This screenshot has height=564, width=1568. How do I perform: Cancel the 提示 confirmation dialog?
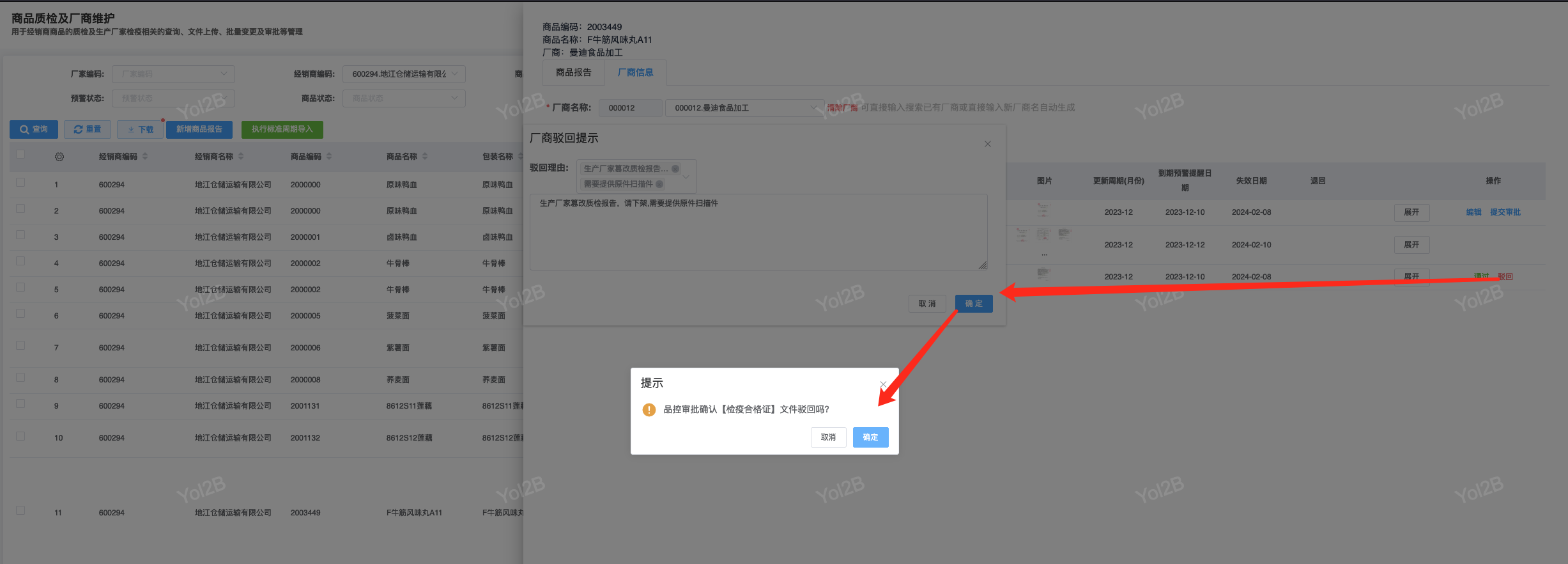828,437
